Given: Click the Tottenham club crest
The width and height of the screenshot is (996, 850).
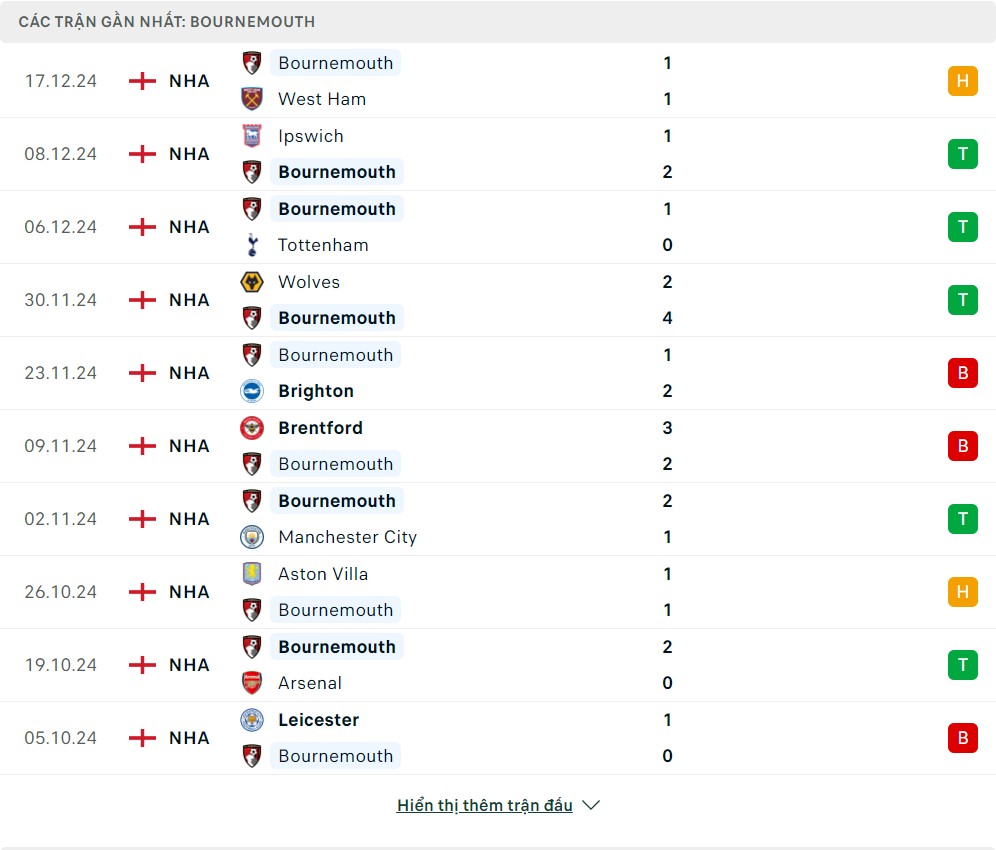Looking at the screenshot, I should pos(252,245).
